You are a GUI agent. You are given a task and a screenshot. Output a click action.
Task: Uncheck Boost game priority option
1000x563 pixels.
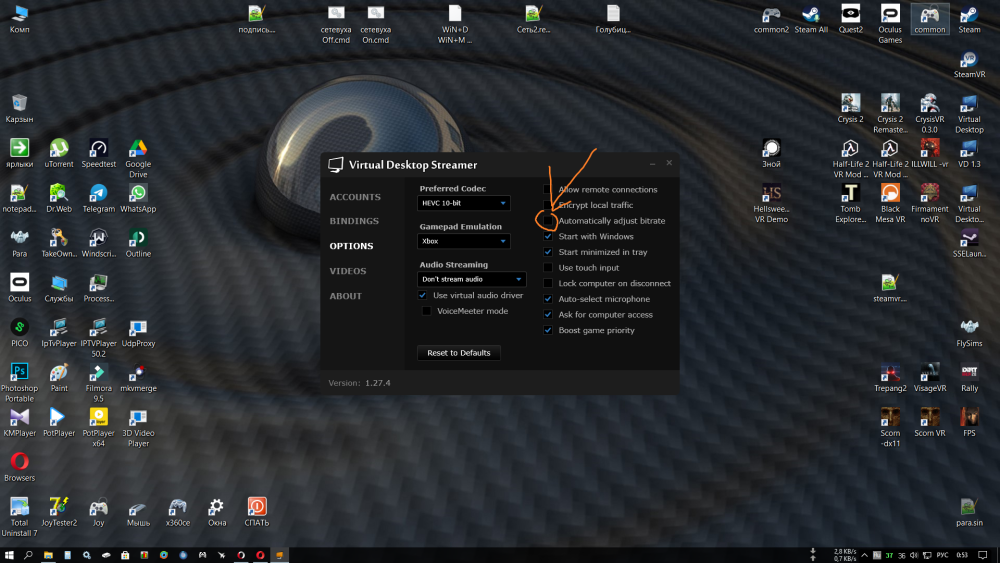tap(548, 330)
